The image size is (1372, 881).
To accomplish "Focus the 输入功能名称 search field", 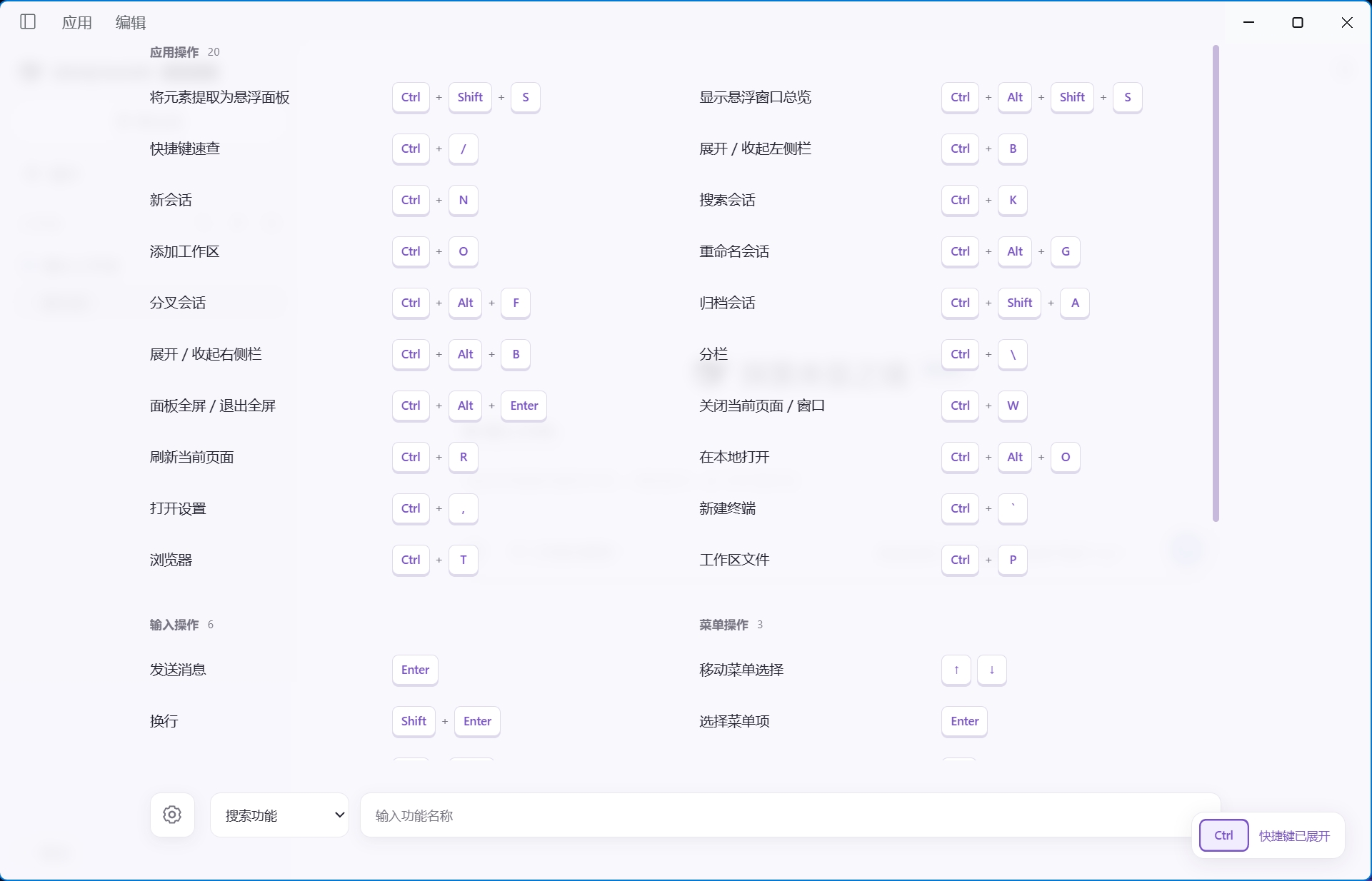I will [x=790, y=815].
